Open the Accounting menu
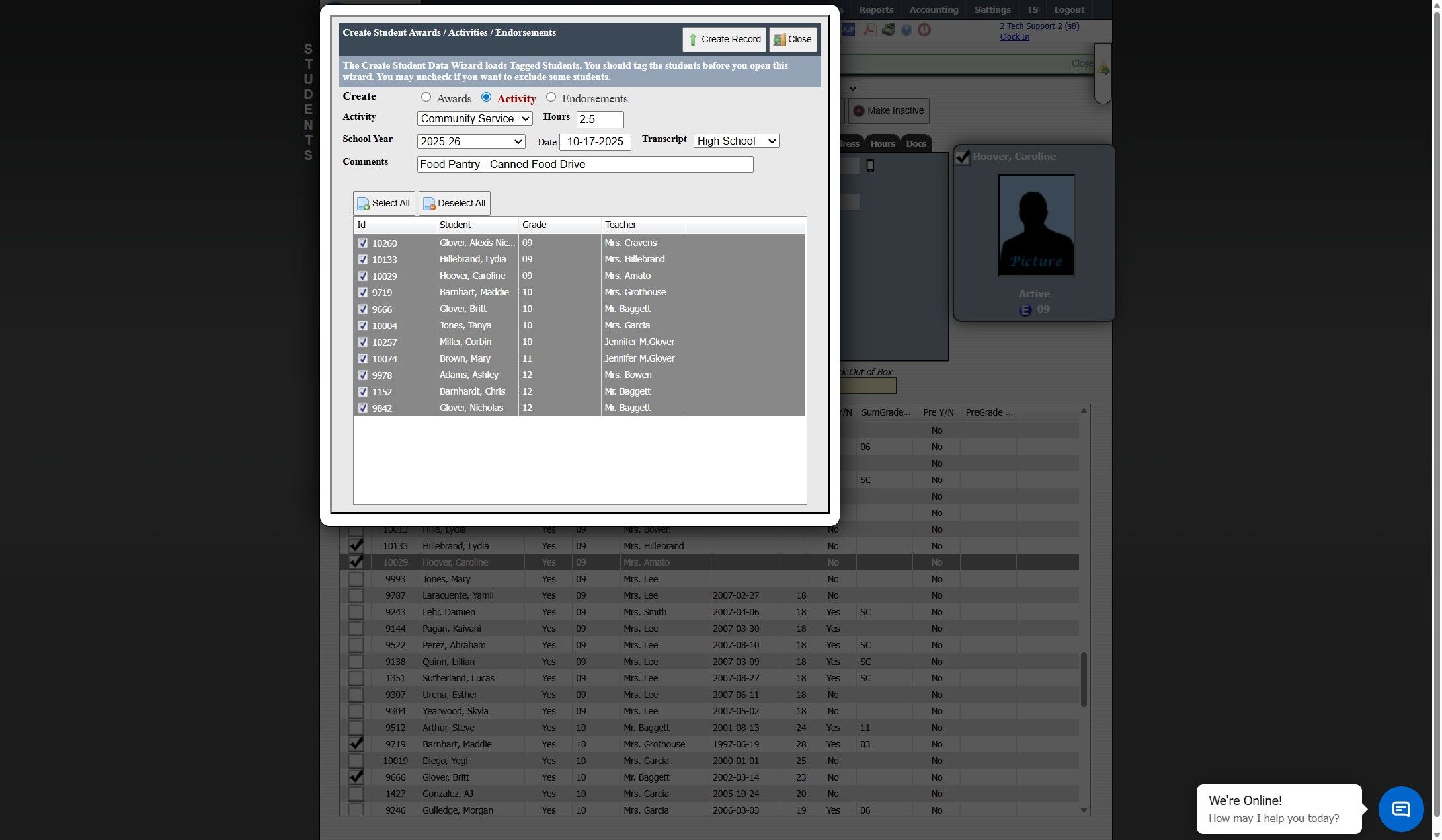 click(934, 9)
